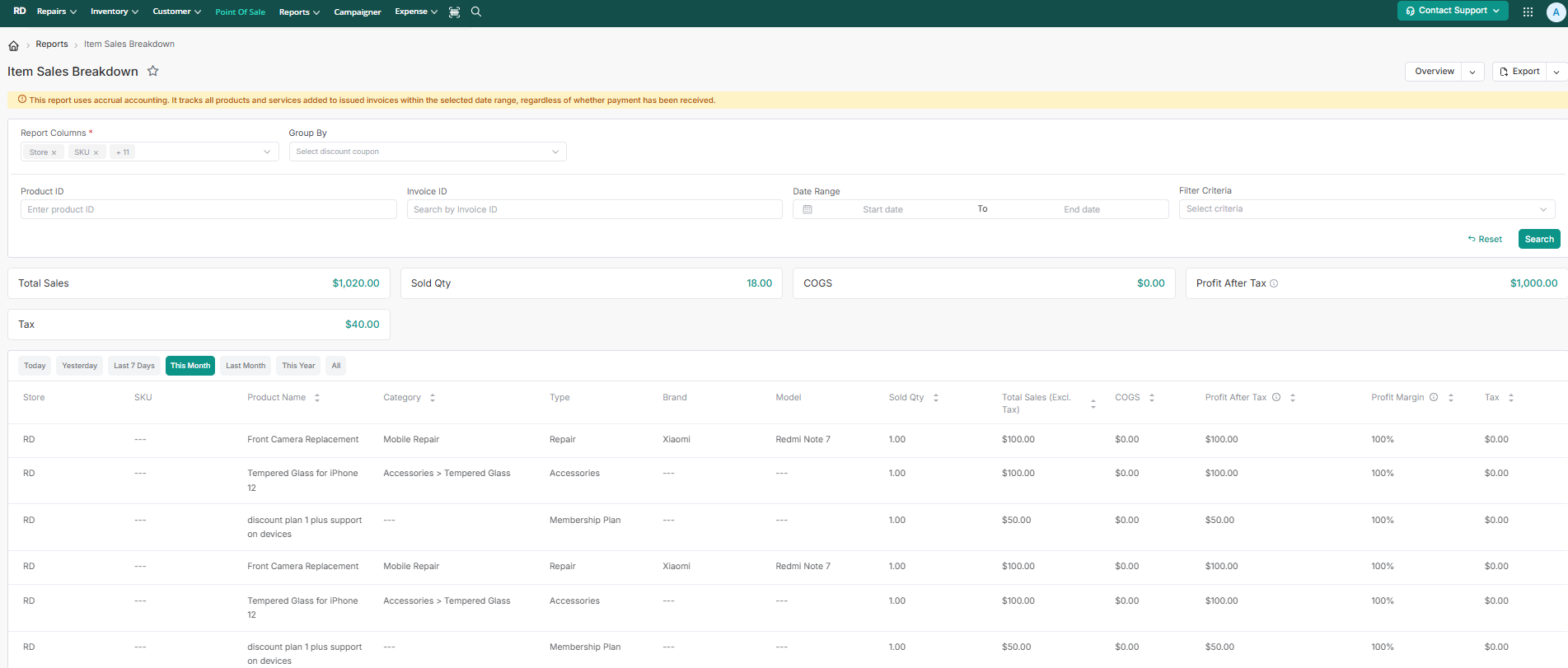Focus the Product ID input field
This screenshot has height=668, width=1568.
[x=208, y=209]
